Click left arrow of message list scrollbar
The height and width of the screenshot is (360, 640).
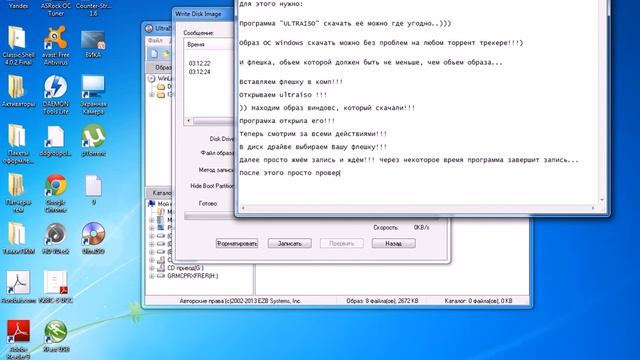click(x=188, y=121)
